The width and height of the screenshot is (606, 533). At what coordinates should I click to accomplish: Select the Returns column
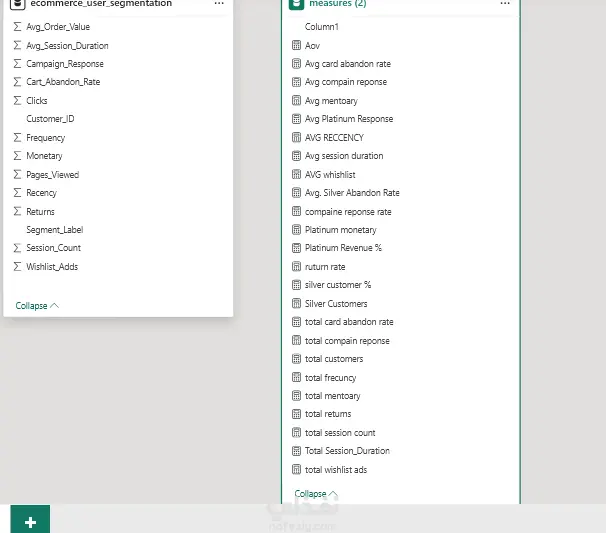(40, 211)
